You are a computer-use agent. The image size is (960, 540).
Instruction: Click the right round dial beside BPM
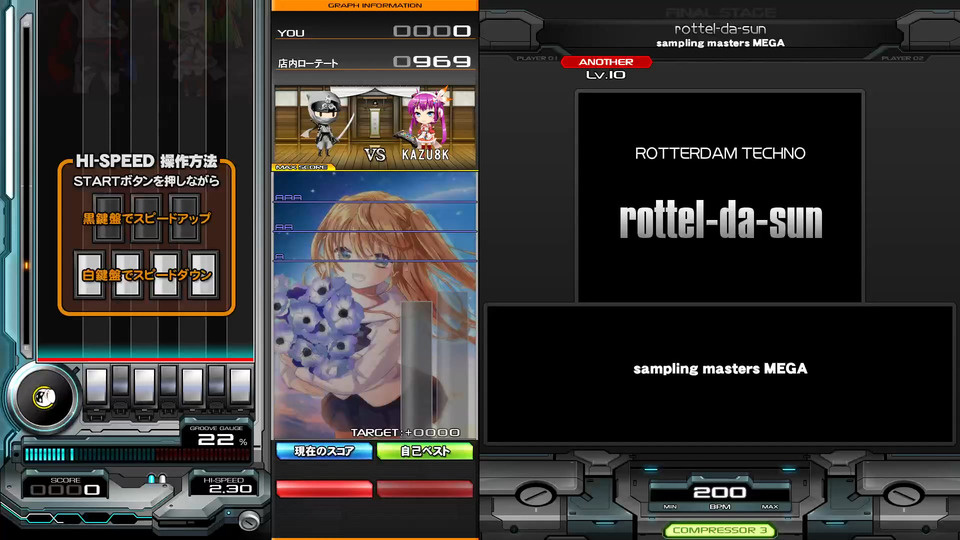click(904, 495)
